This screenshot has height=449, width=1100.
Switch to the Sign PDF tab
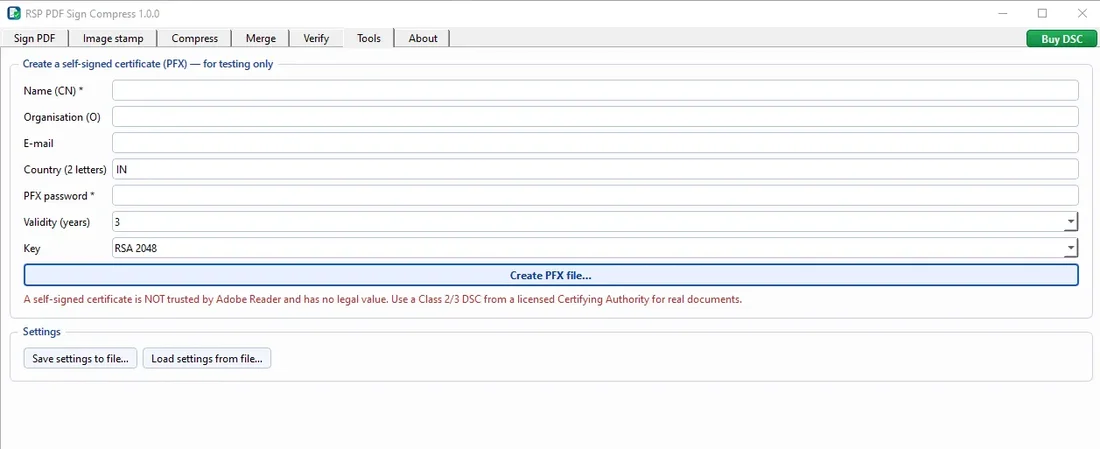point(34,39)
